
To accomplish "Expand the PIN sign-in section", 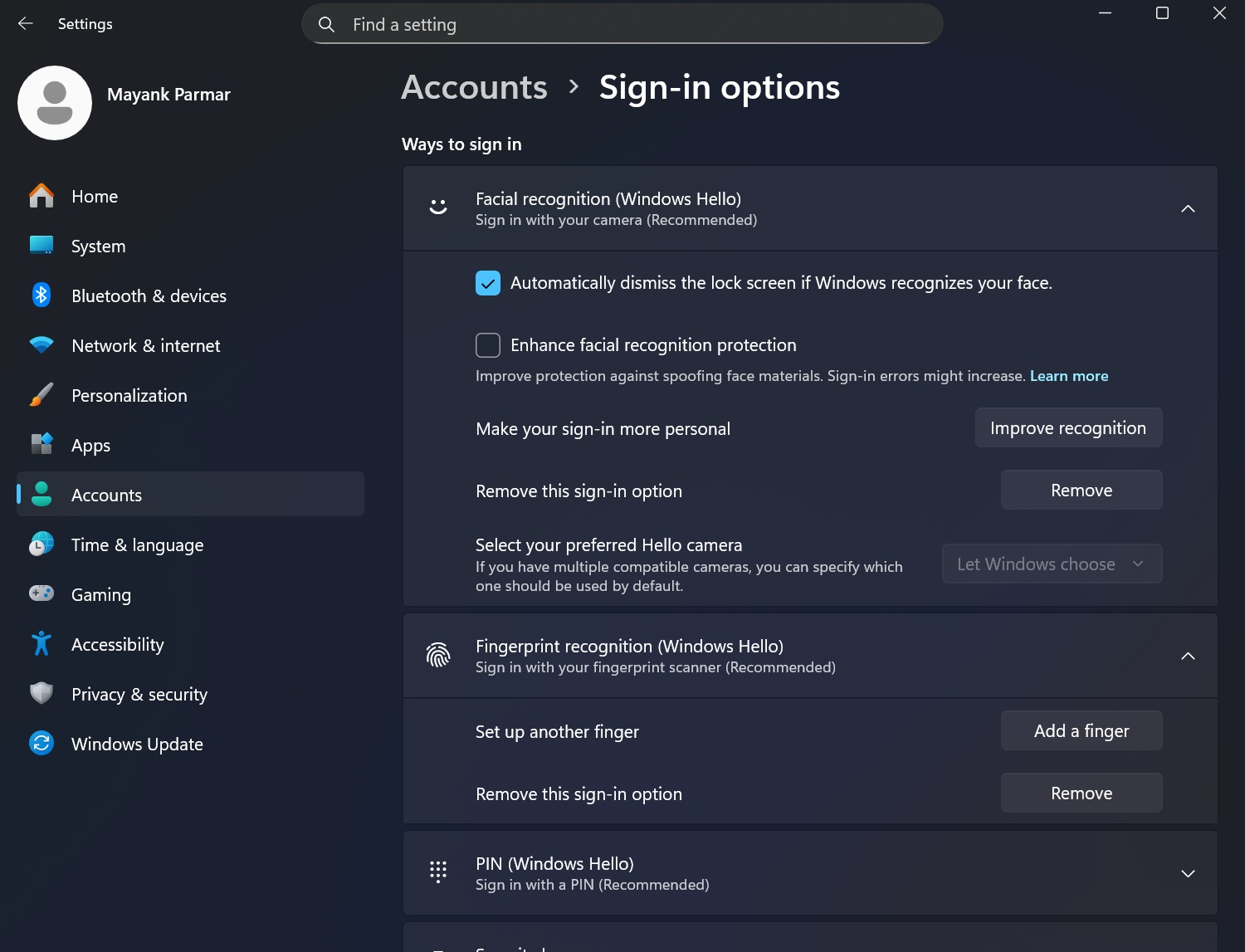I will tap(1187, 873).
